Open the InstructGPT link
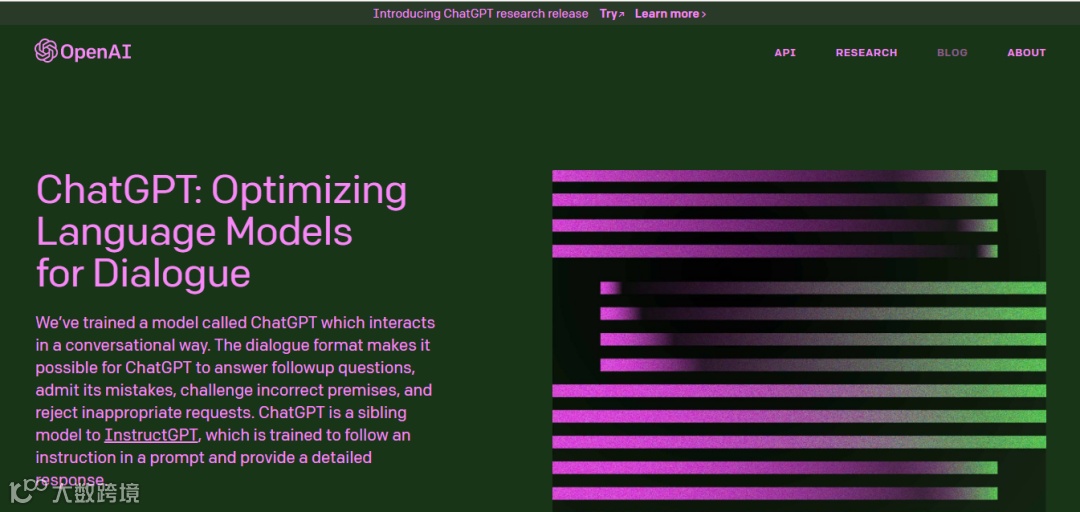1080x512 pixels. tap(152, 436)
